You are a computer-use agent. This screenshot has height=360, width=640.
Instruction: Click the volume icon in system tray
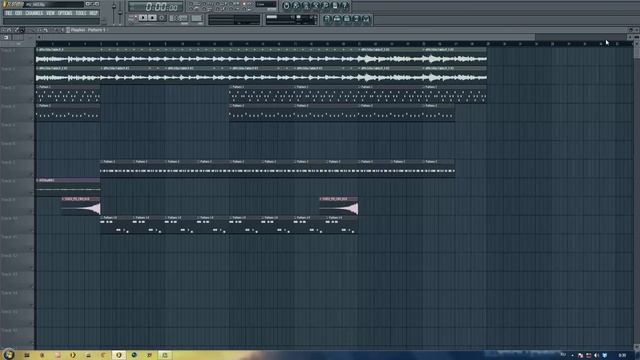pyautogui.click(x=596, y=356)
